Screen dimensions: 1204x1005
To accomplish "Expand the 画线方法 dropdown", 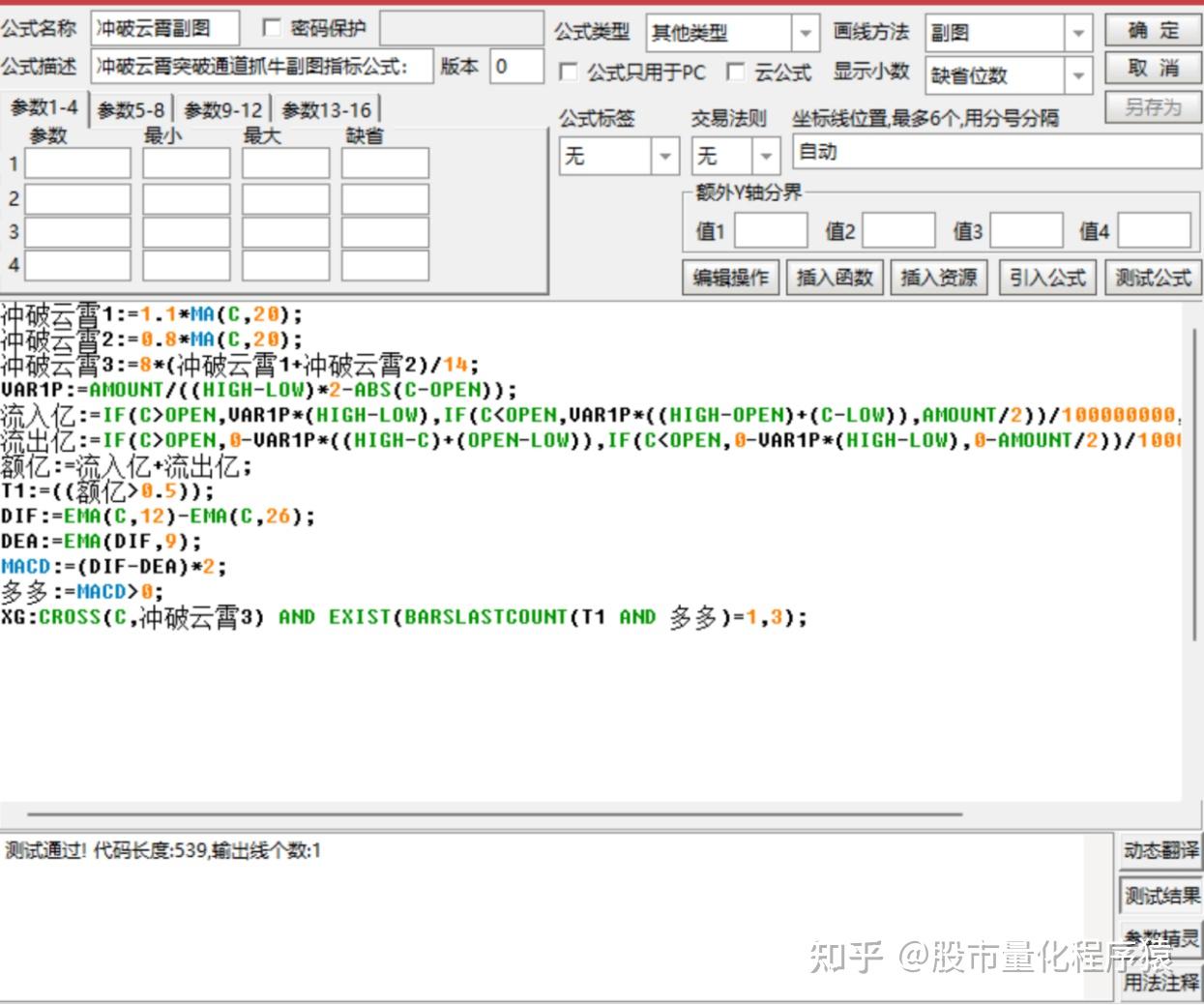I will 1079,33.
